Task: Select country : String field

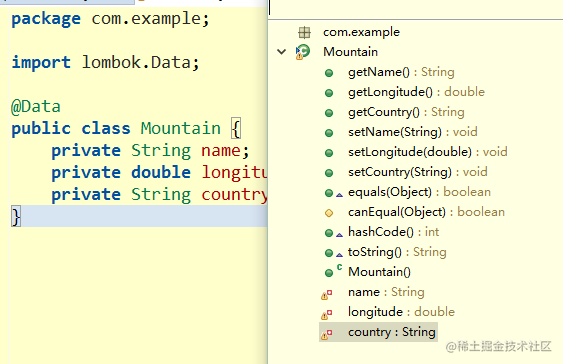Action: tap(391, 332)
